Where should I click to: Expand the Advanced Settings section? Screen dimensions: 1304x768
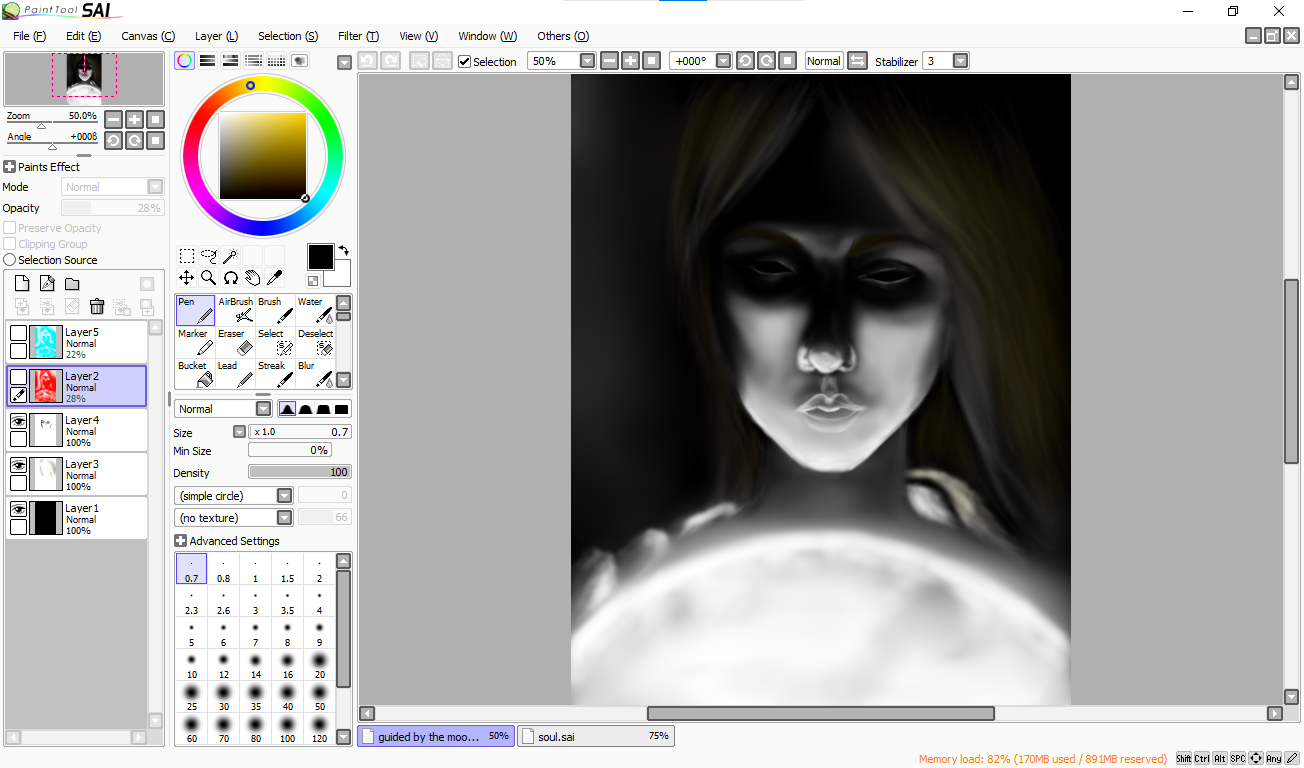pyautogui.click(x=181, y=541)
